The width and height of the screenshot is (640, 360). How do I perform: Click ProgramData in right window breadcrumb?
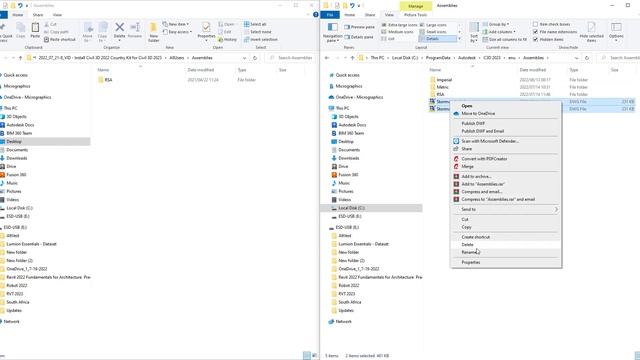438,58
